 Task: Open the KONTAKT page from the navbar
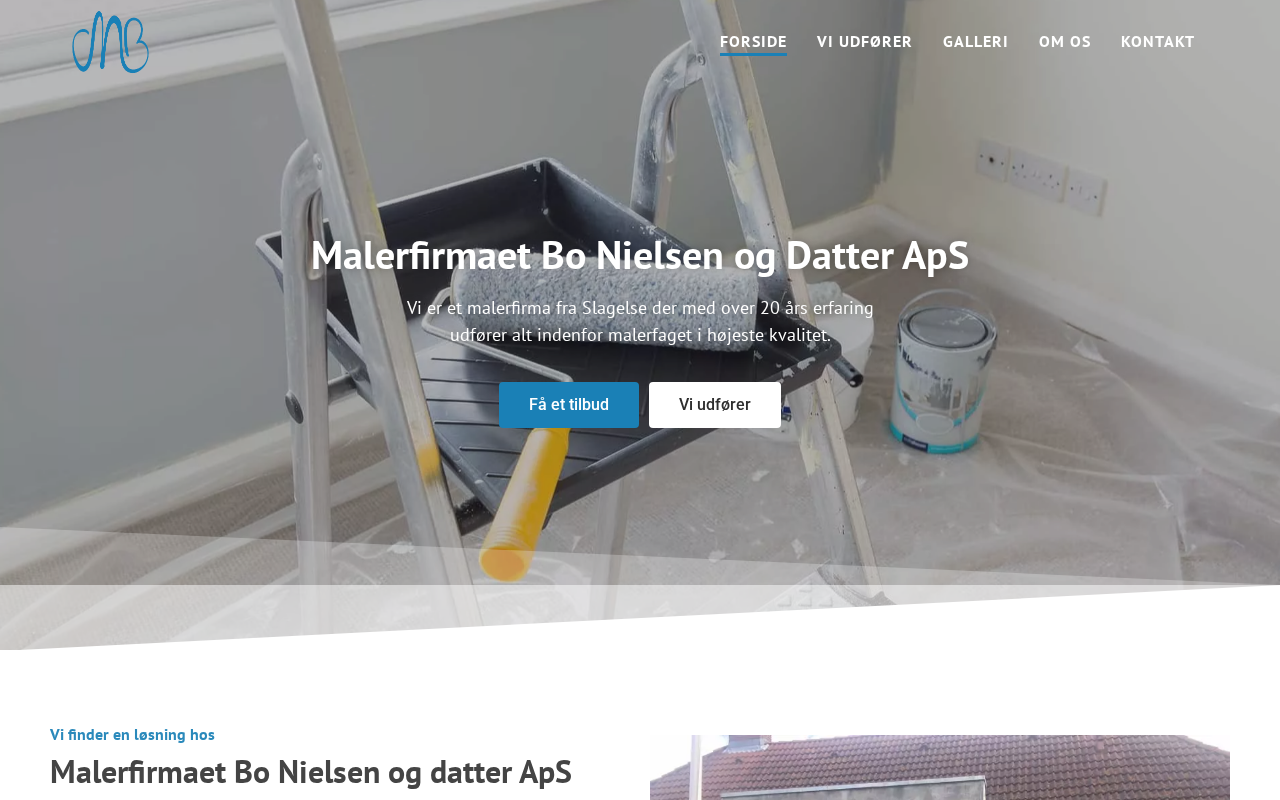point(1157,41)
